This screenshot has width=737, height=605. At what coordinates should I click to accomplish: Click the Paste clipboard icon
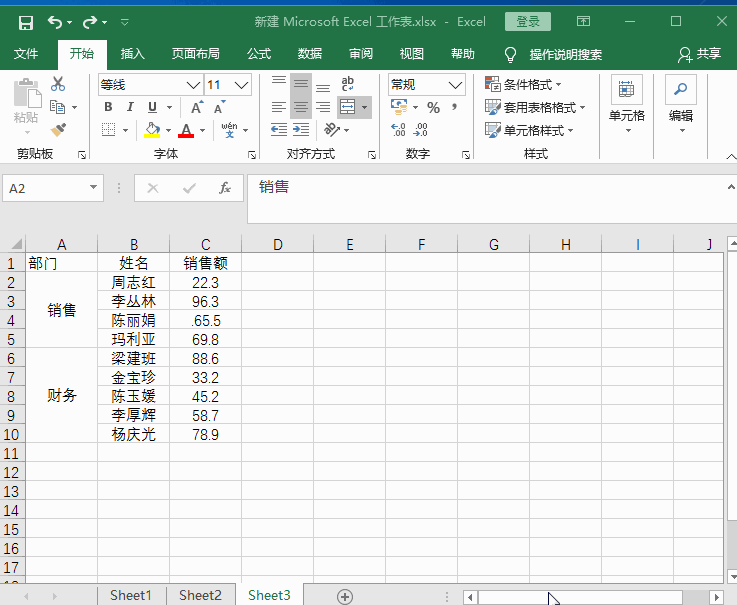pos(26,94)
